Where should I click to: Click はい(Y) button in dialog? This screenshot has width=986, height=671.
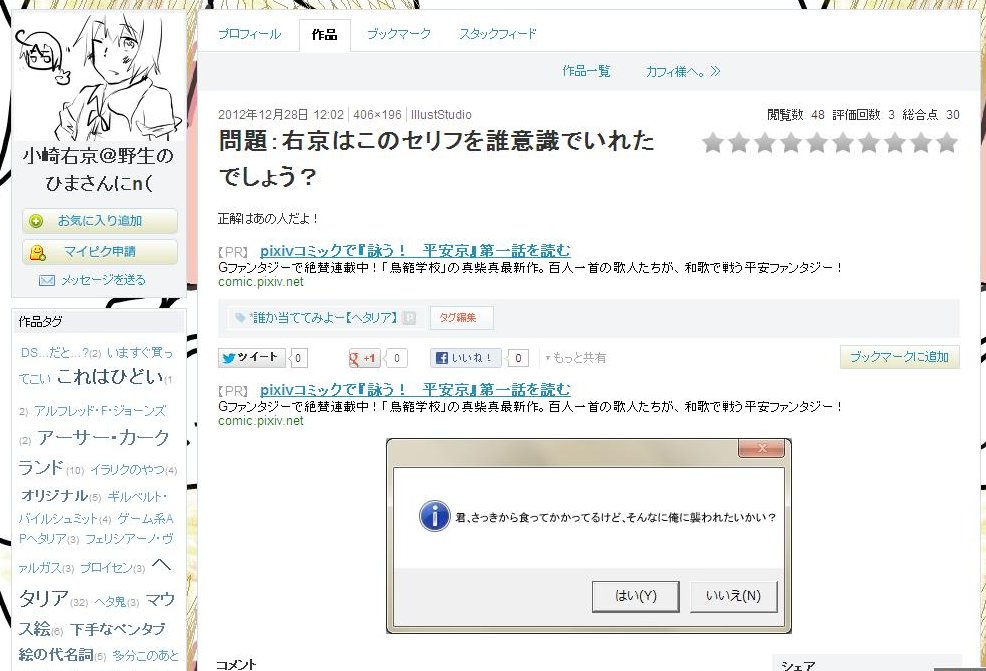click(x=635, y=596)
